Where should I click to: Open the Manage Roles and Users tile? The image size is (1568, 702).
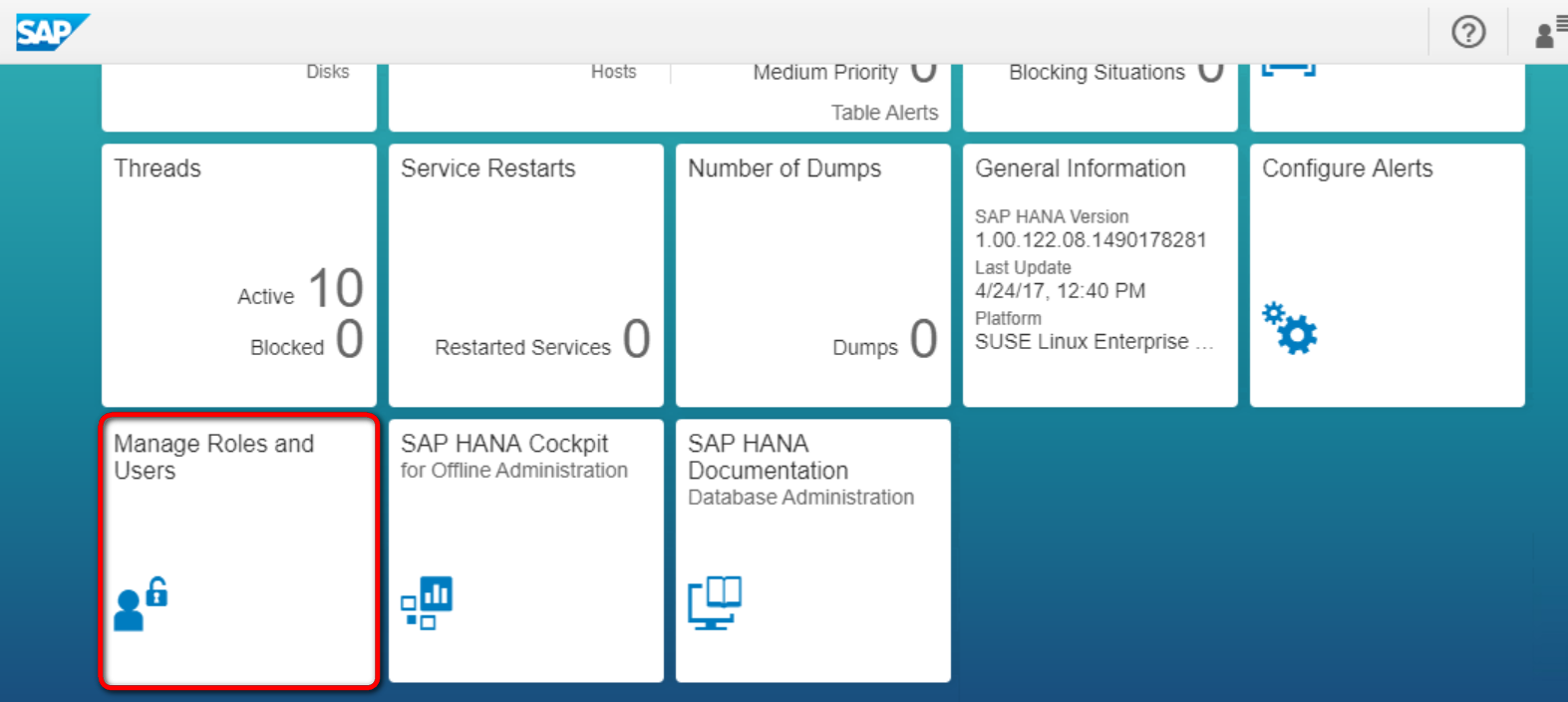tap(239, 550)
